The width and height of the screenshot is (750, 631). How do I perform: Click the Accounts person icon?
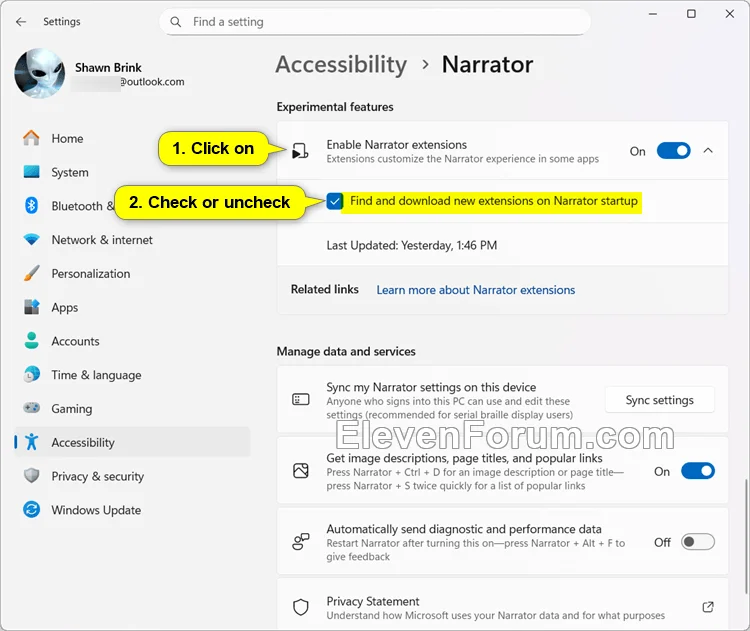coord(32,341)
